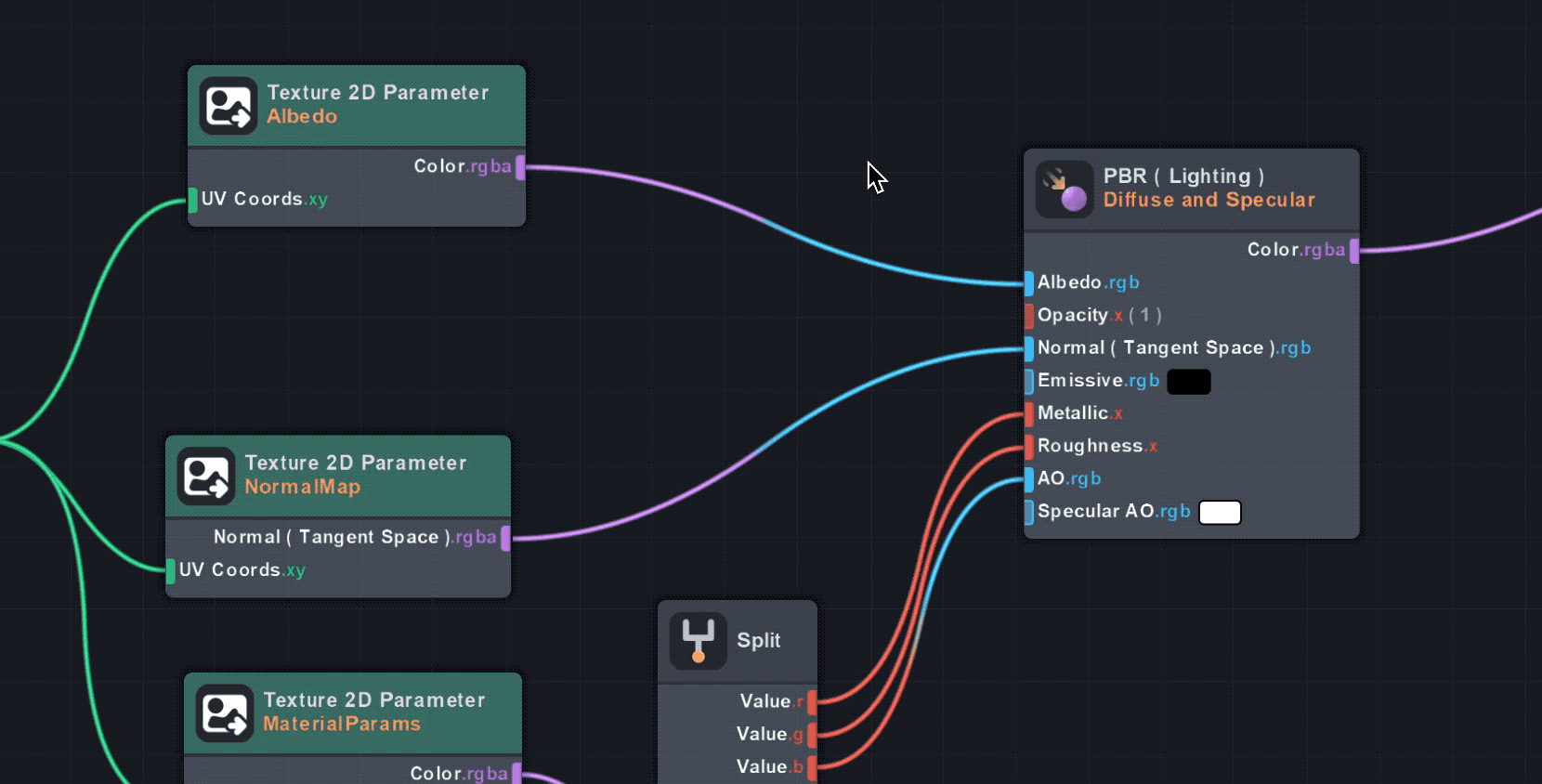Click the PBR Albedo.rgb input port

coord(1029,283)
